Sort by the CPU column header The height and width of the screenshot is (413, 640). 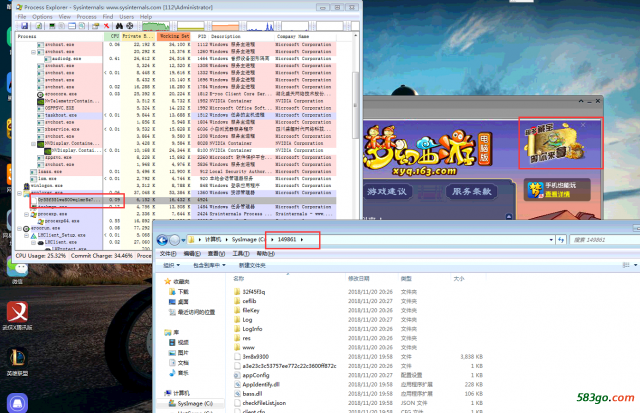point(112,36)
